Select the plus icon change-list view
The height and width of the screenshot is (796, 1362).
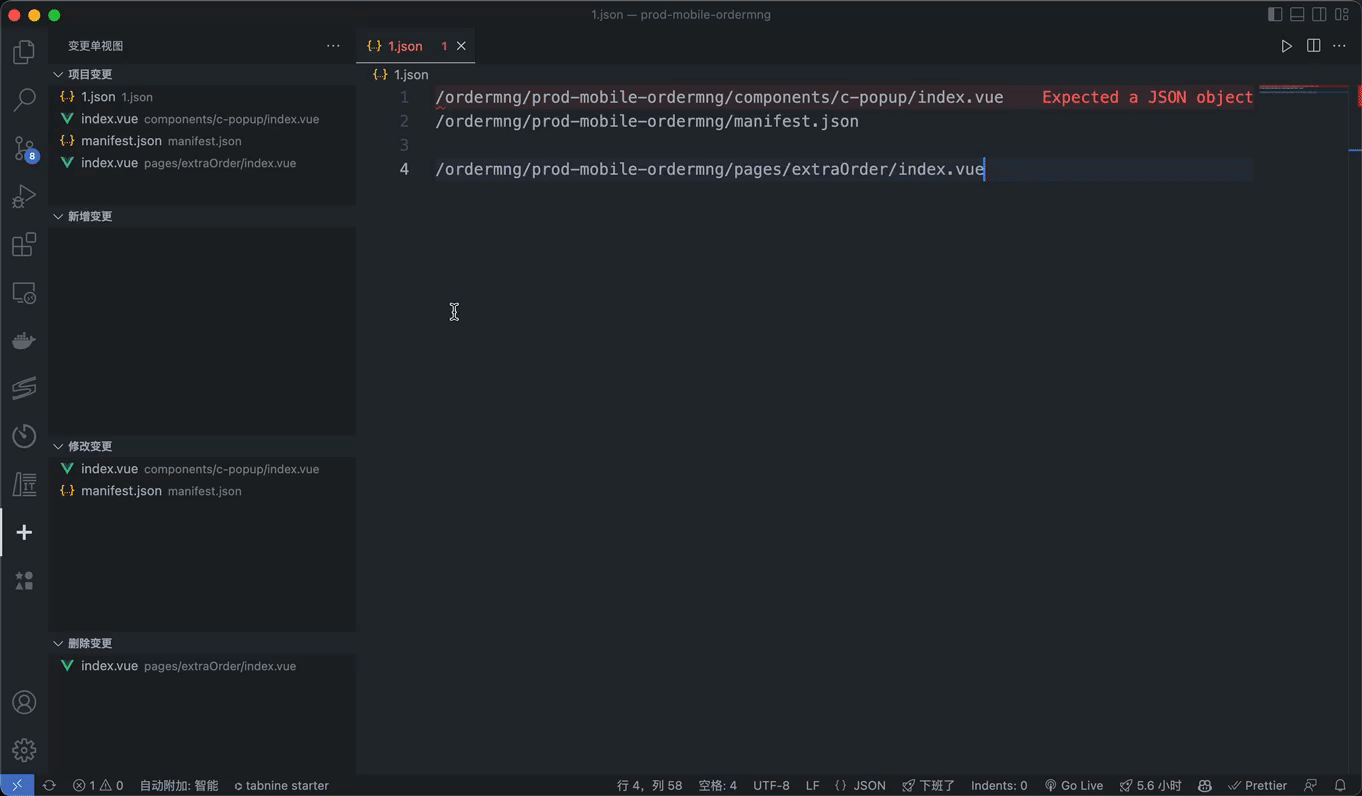coord(24,532)
